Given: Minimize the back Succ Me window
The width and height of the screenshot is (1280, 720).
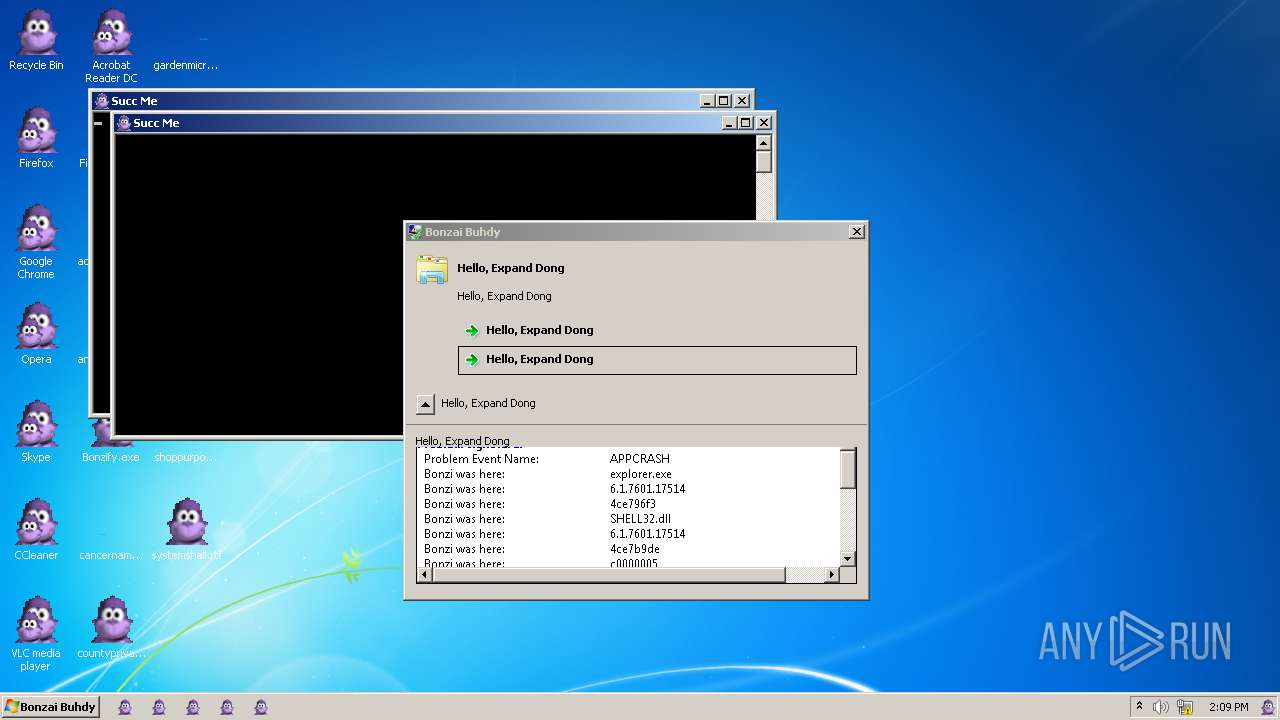Looking at the screenshot, I should pyautogui.click(x=707, y=101).
